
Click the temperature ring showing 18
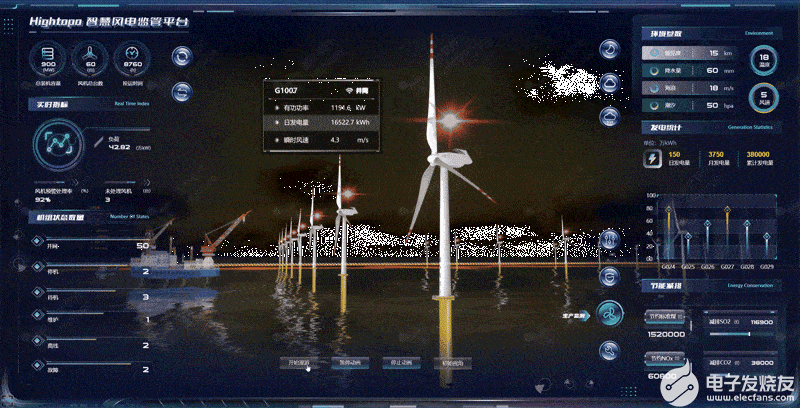763,60
